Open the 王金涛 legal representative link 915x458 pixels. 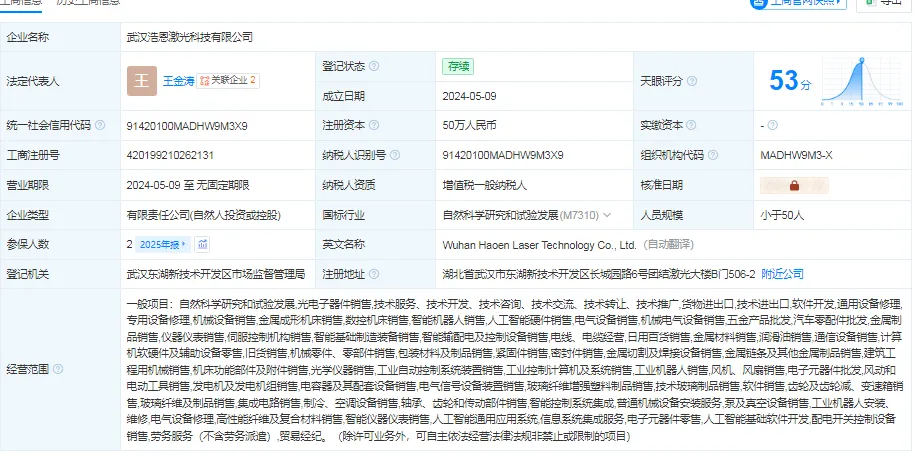click(x=179, y=81)
